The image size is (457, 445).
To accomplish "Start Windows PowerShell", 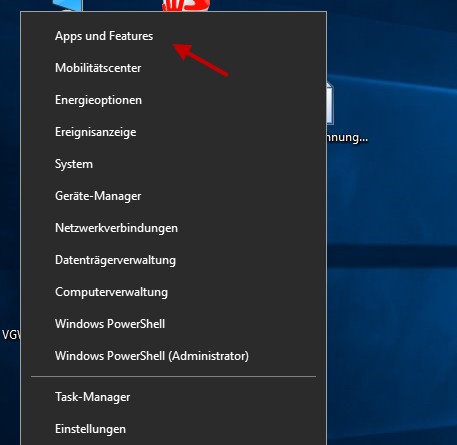I will (173, 324).
